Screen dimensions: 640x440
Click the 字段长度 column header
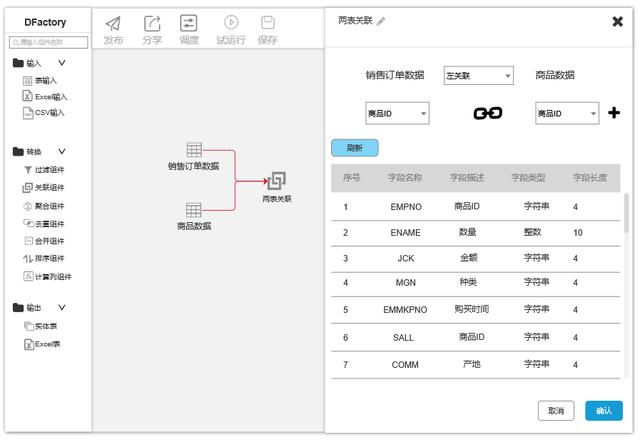pos(590,178)
